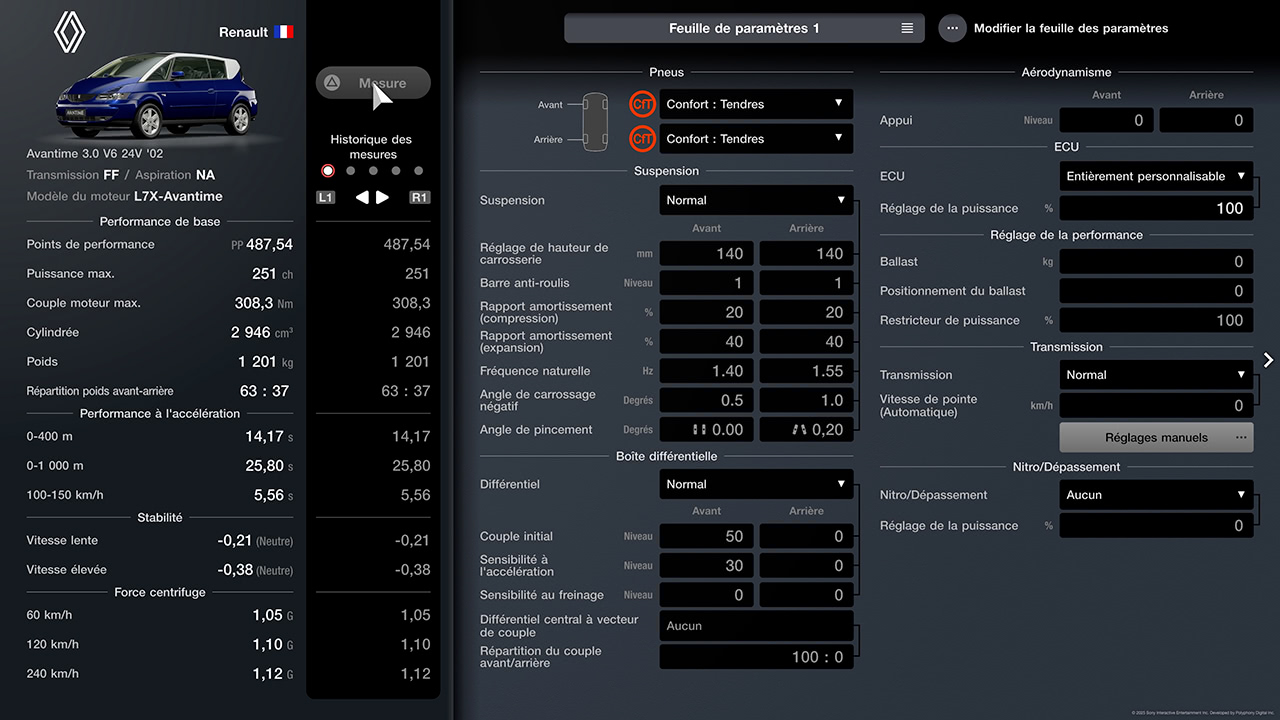Show previous measurement with left arrow
This screenshot has height=720, width=1280.
(362, 197)
